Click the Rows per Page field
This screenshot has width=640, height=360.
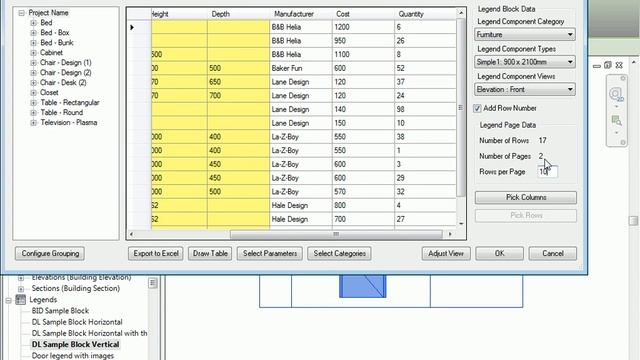[x=547, y=172]
